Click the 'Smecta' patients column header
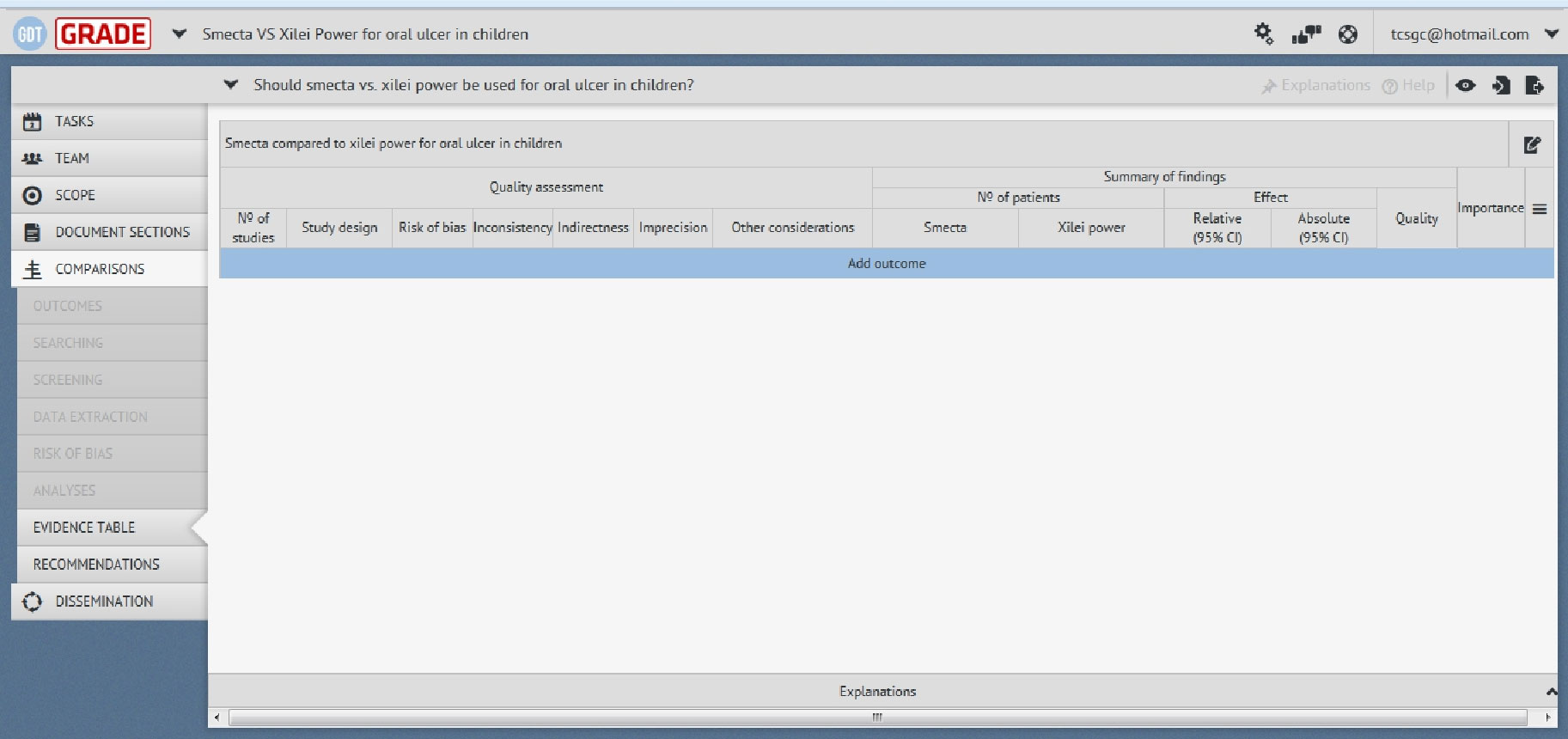The width and height of the screenshot is (1568, 739). [945, 228]
